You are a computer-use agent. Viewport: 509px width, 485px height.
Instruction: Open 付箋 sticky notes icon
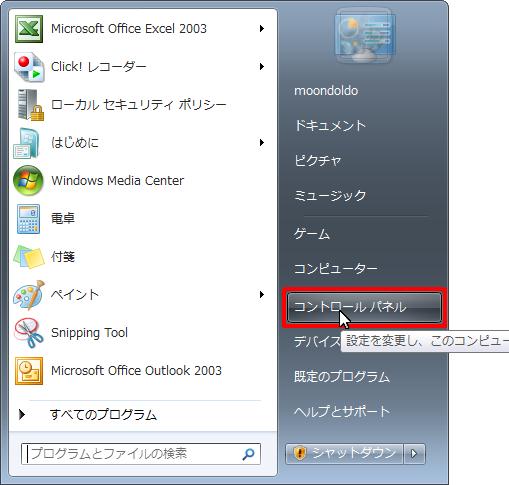[x=29, y=257]
